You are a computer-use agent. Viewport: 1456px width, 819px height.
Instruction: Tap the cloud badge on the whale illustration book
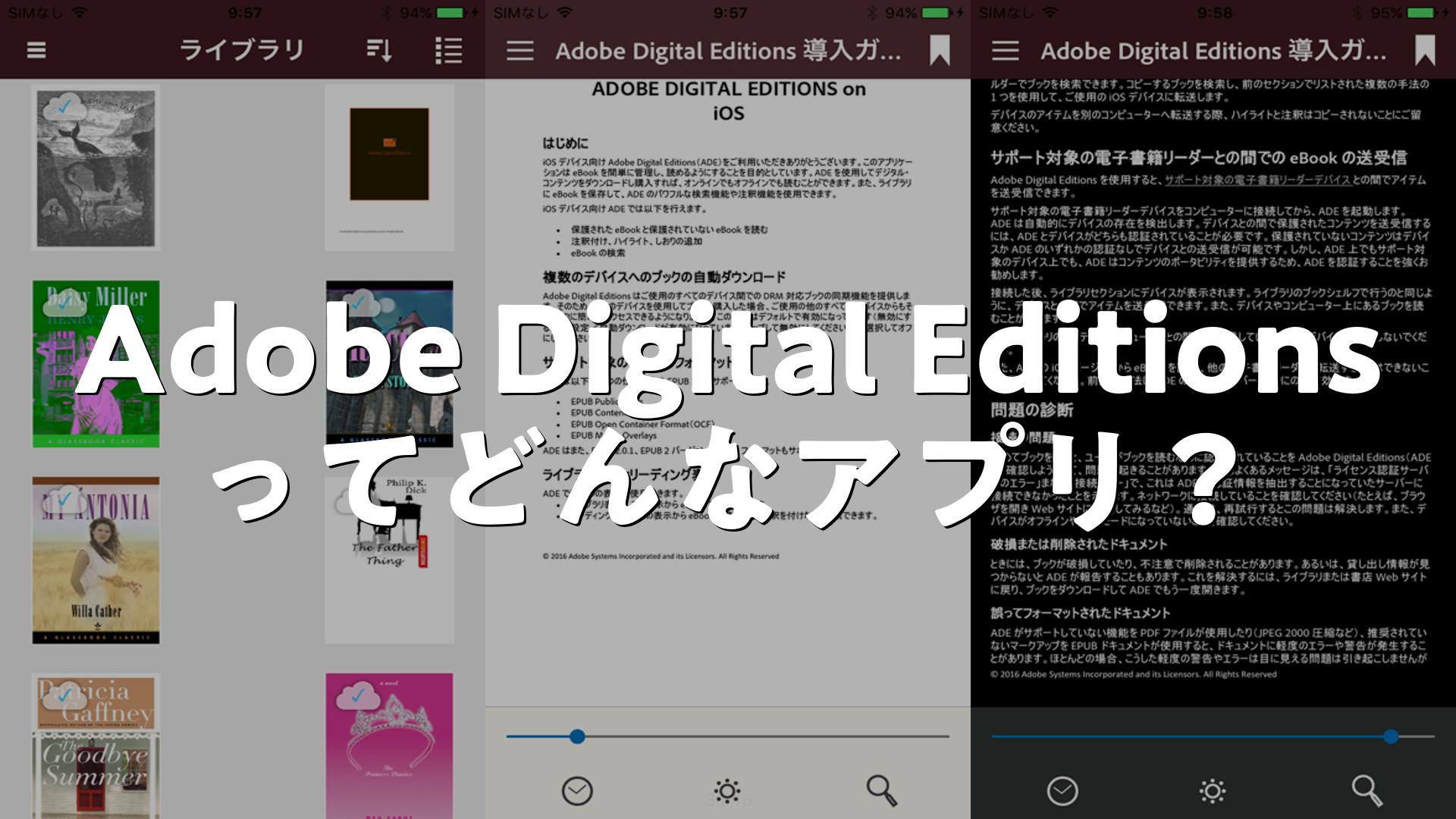click(65, 107)
